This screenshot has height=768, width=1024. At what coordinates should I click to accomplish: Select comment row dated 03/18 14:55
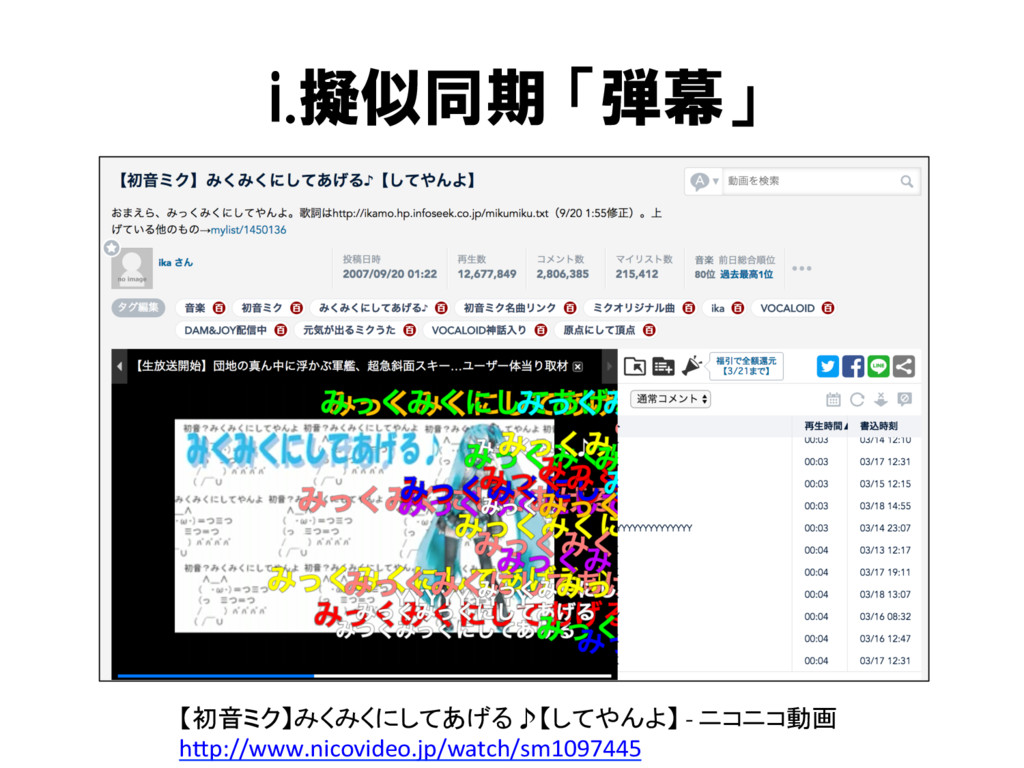click(771, 506)
